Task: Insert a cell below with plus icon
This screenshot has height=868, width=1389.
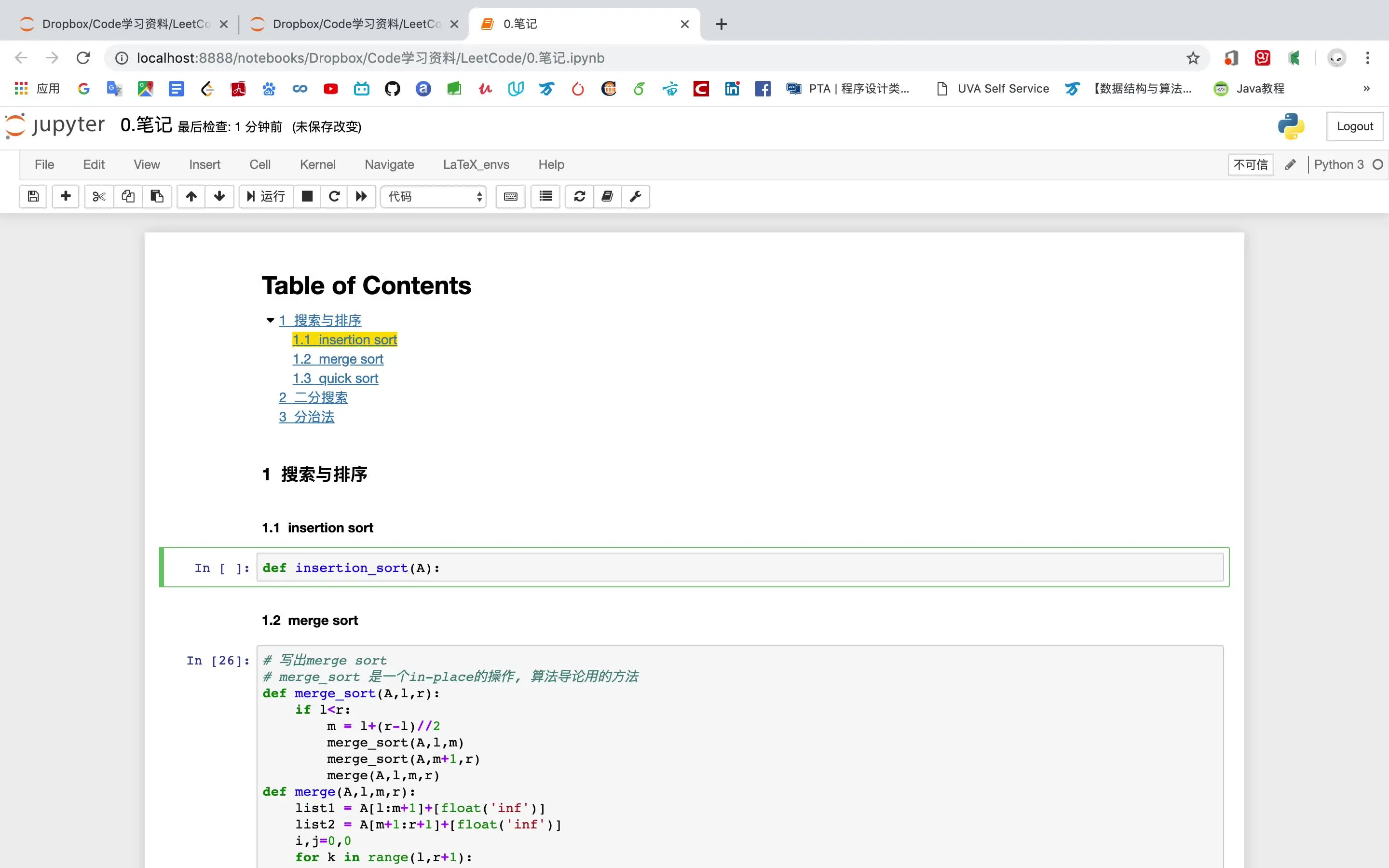Action: tap(66, 197)
